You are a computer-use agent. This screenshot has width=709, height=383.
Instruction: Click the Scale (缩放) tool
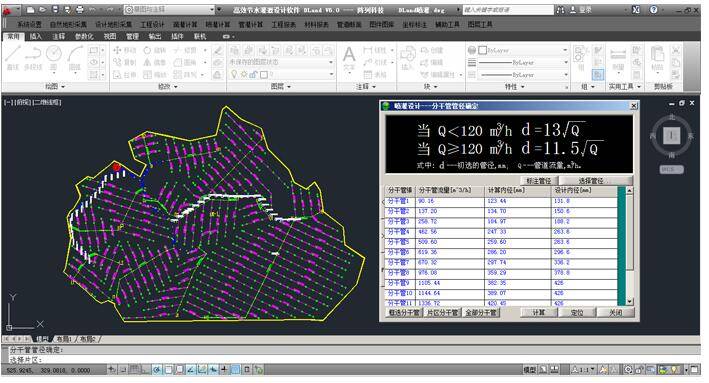click(155, 75)
